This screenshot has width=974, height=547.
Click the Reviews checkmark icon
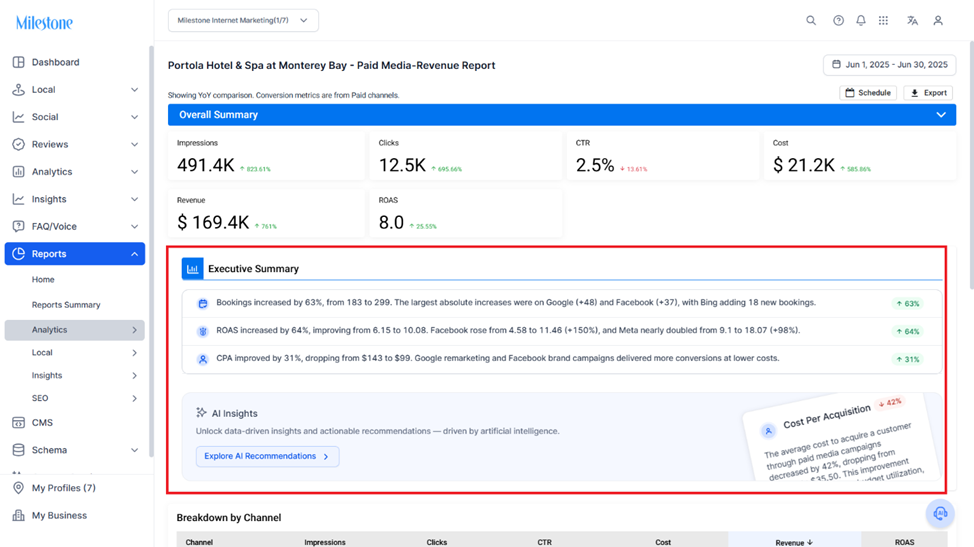[19, 144]
